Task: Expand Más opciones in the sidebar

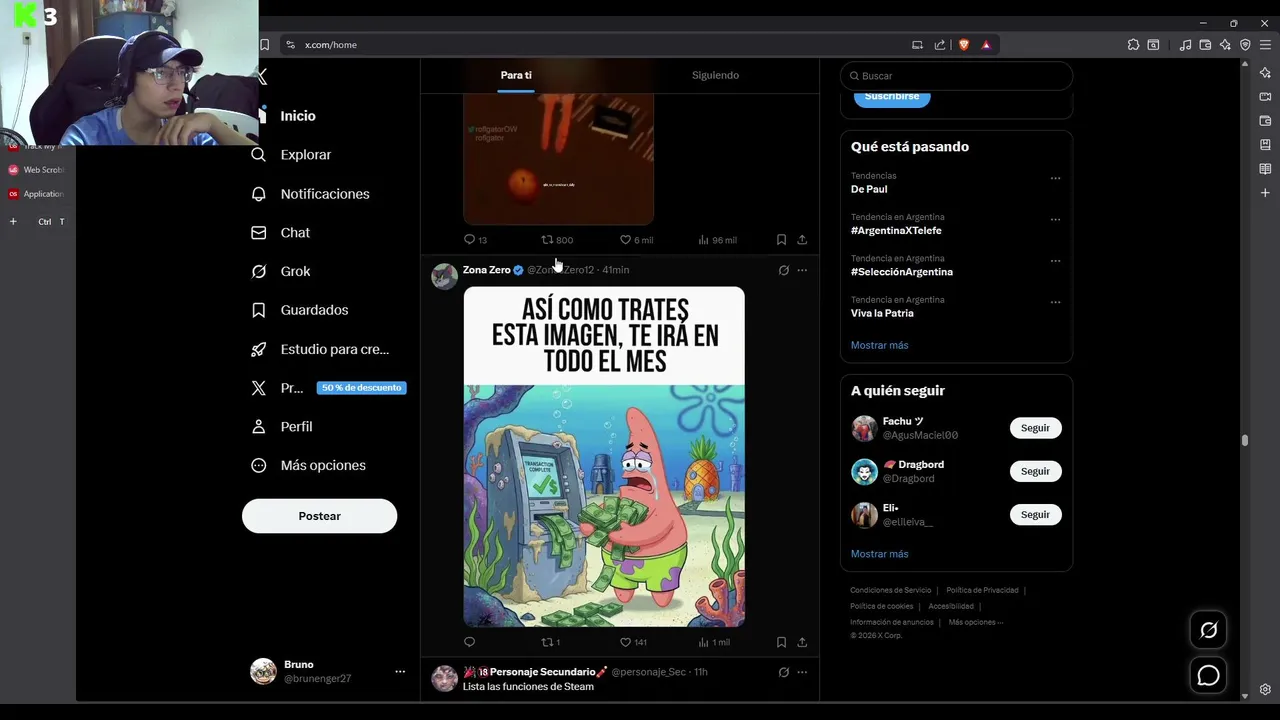Action: click(x=322, y=466)
